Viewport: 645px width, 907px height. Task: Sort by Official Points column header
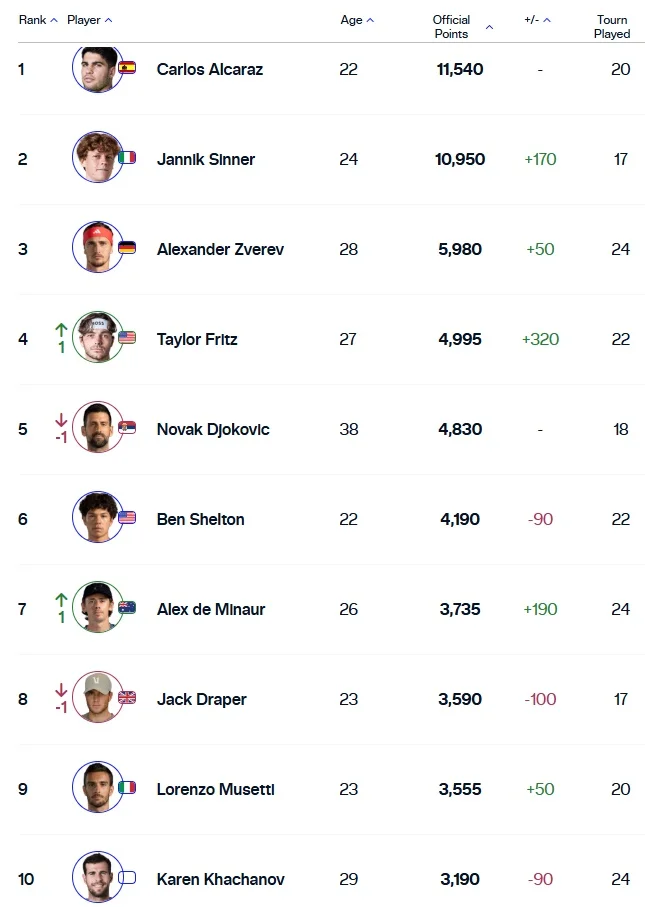coord(452,27)
